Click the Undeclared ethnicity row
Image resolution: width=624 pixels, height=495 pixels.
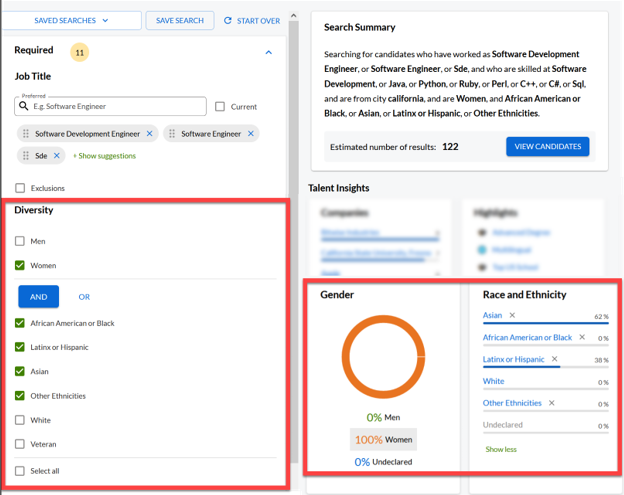[x=546, y=425]
